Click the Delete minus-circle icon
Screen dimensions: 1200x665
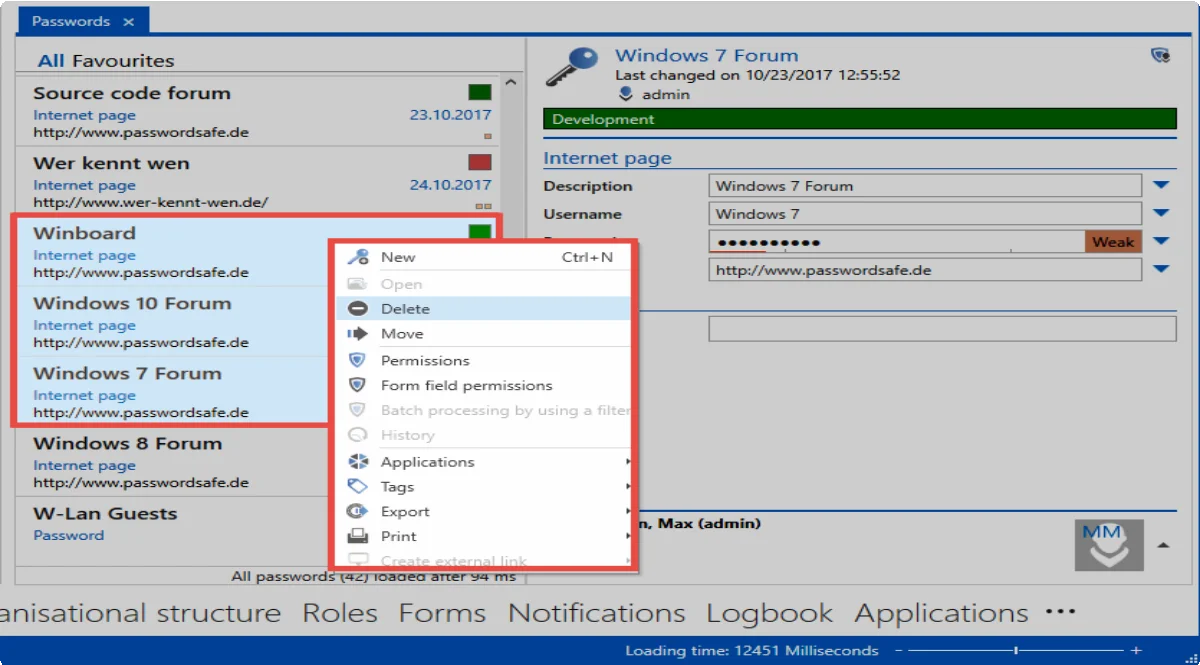(358, 309)
